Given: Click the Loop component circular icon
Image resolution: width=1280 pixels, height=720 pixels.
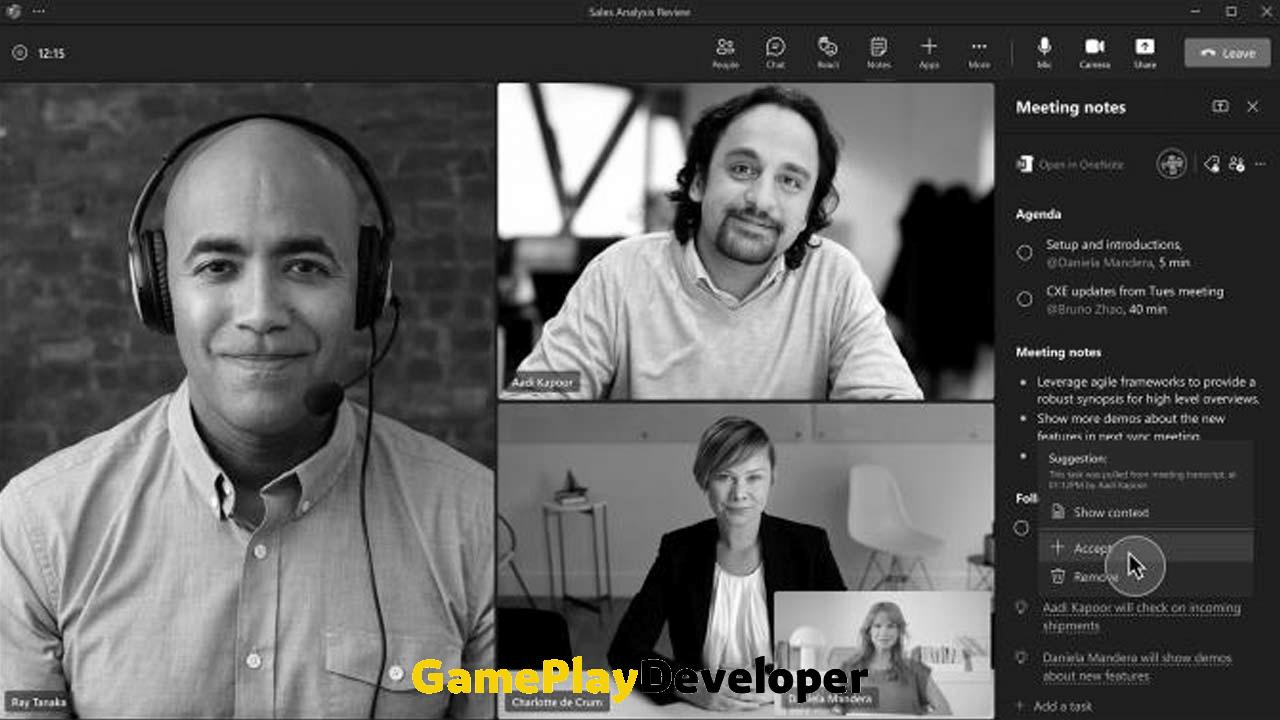Looking at the screenshot, I should coord(1172,164).
